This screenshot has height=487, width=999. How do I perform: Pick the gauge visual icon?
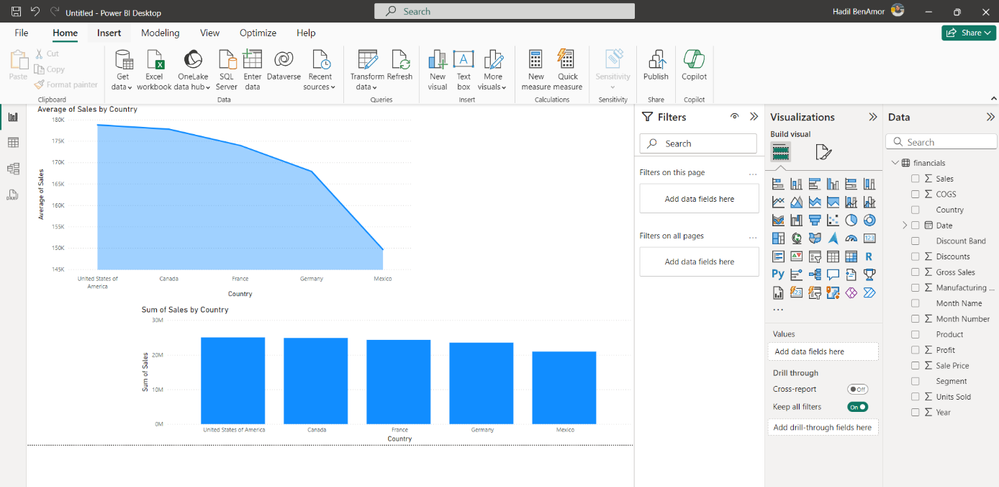(851, 238)
